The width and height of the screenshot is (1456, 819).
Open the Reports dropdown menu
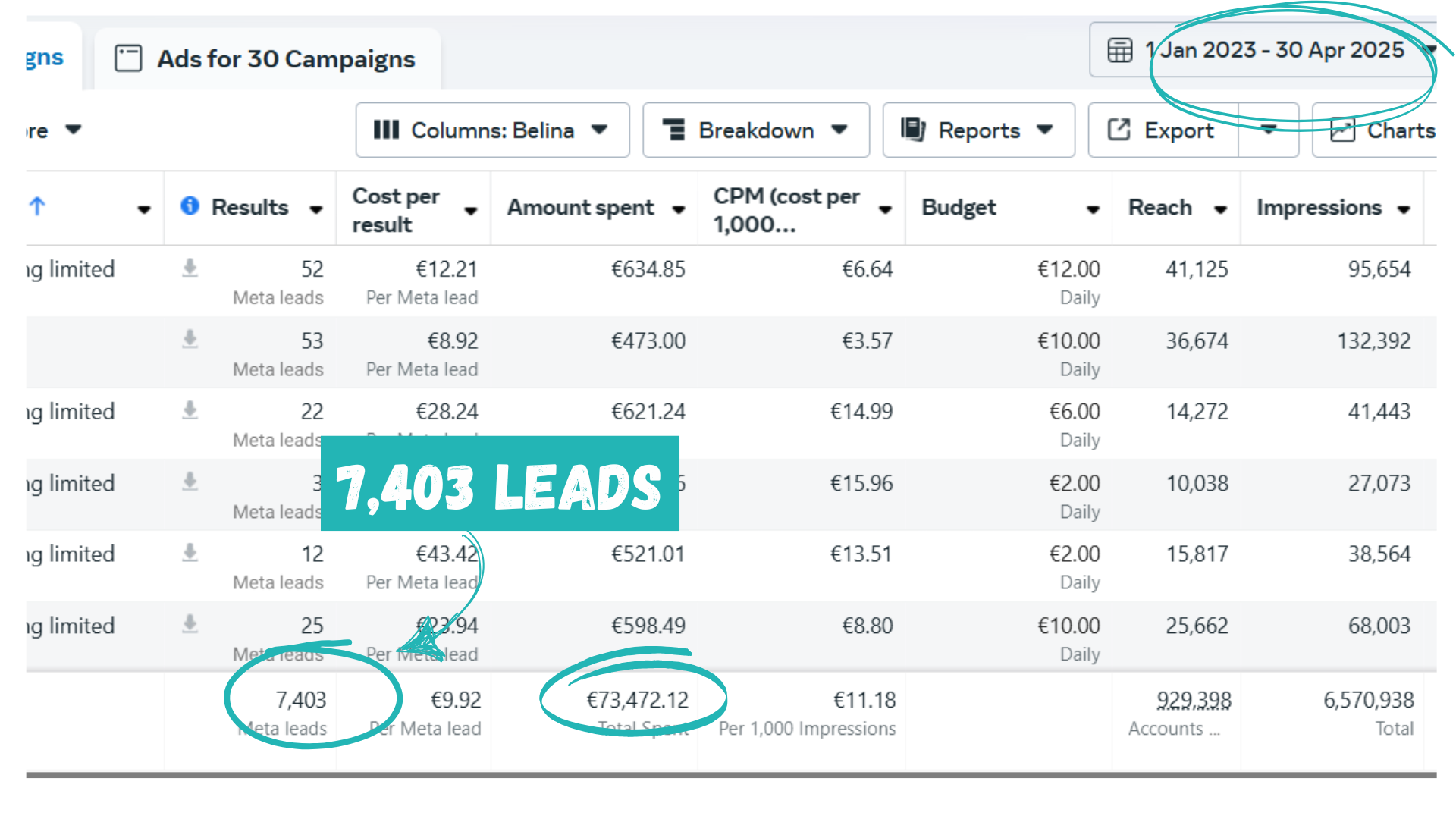tap(978, 130)
